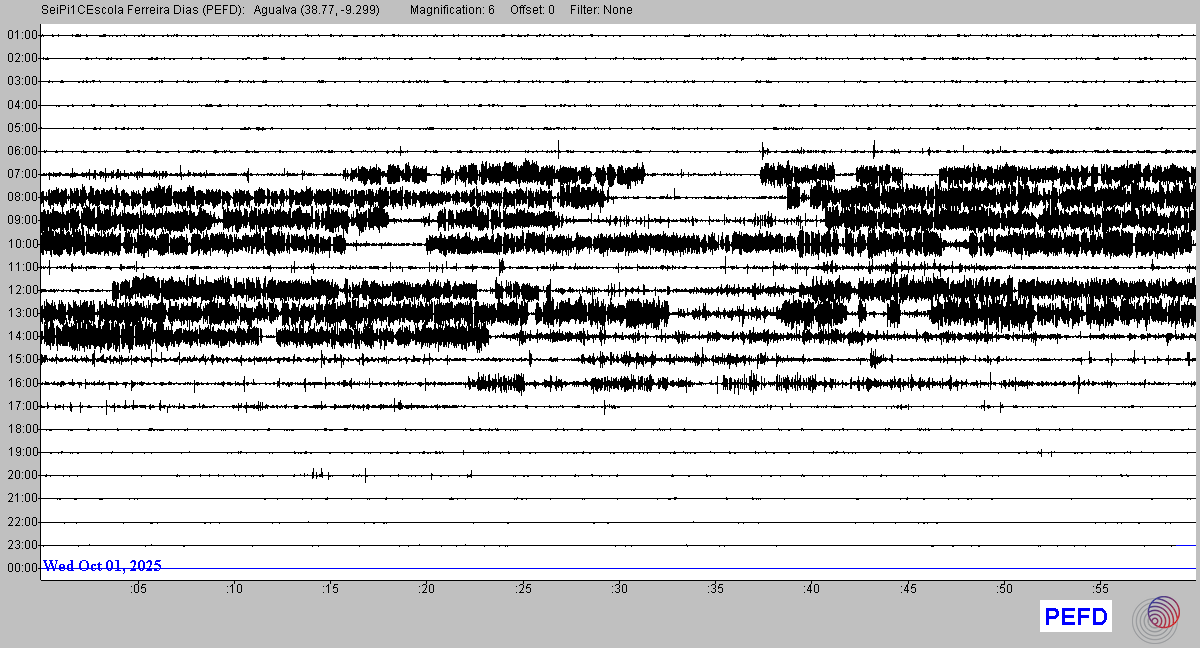The height and width of the screenshot is (648, 1200).
Task: Click the Escola Ferreira Dias station title
Action: coord(143,10)
